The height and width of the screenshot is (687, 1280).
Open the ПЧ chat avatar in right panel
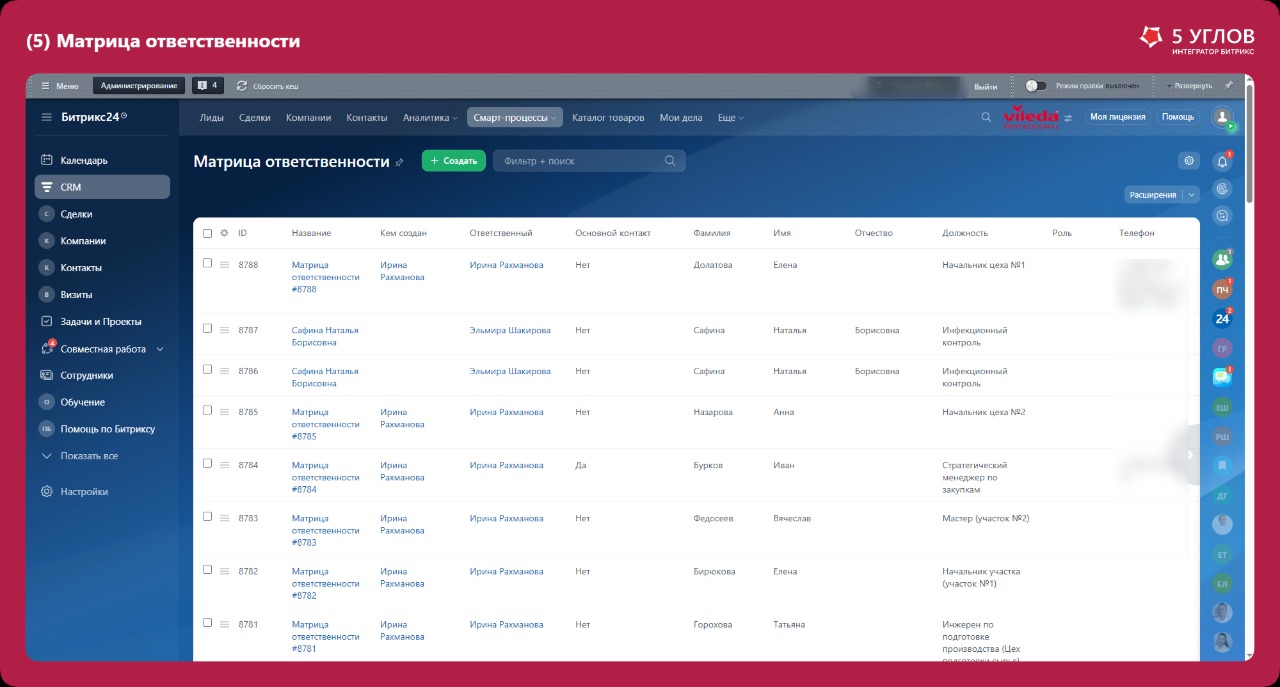pos(1221,289)
